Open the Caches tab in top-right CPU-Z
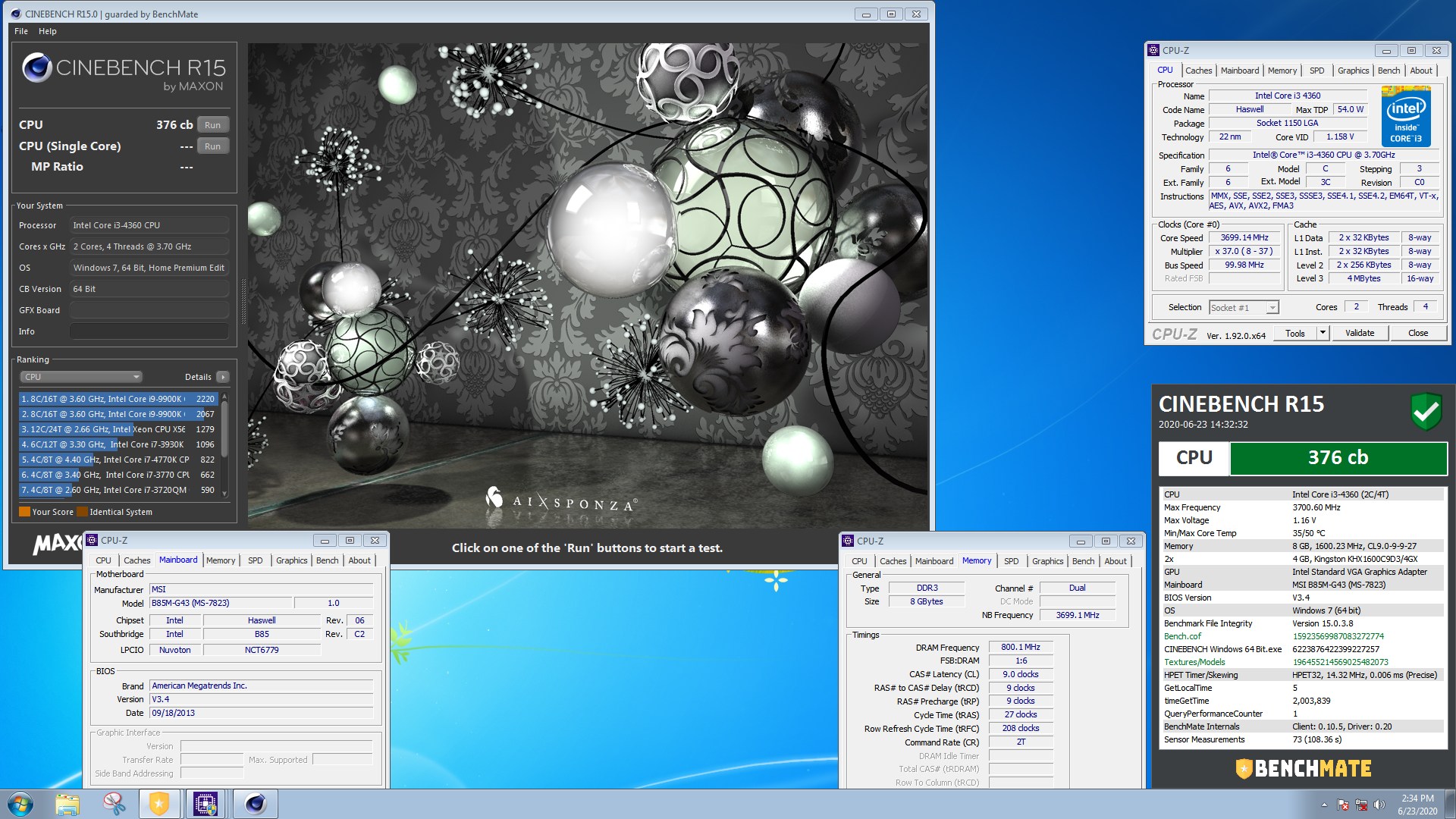The image size is (1456, 819). 1198,71
